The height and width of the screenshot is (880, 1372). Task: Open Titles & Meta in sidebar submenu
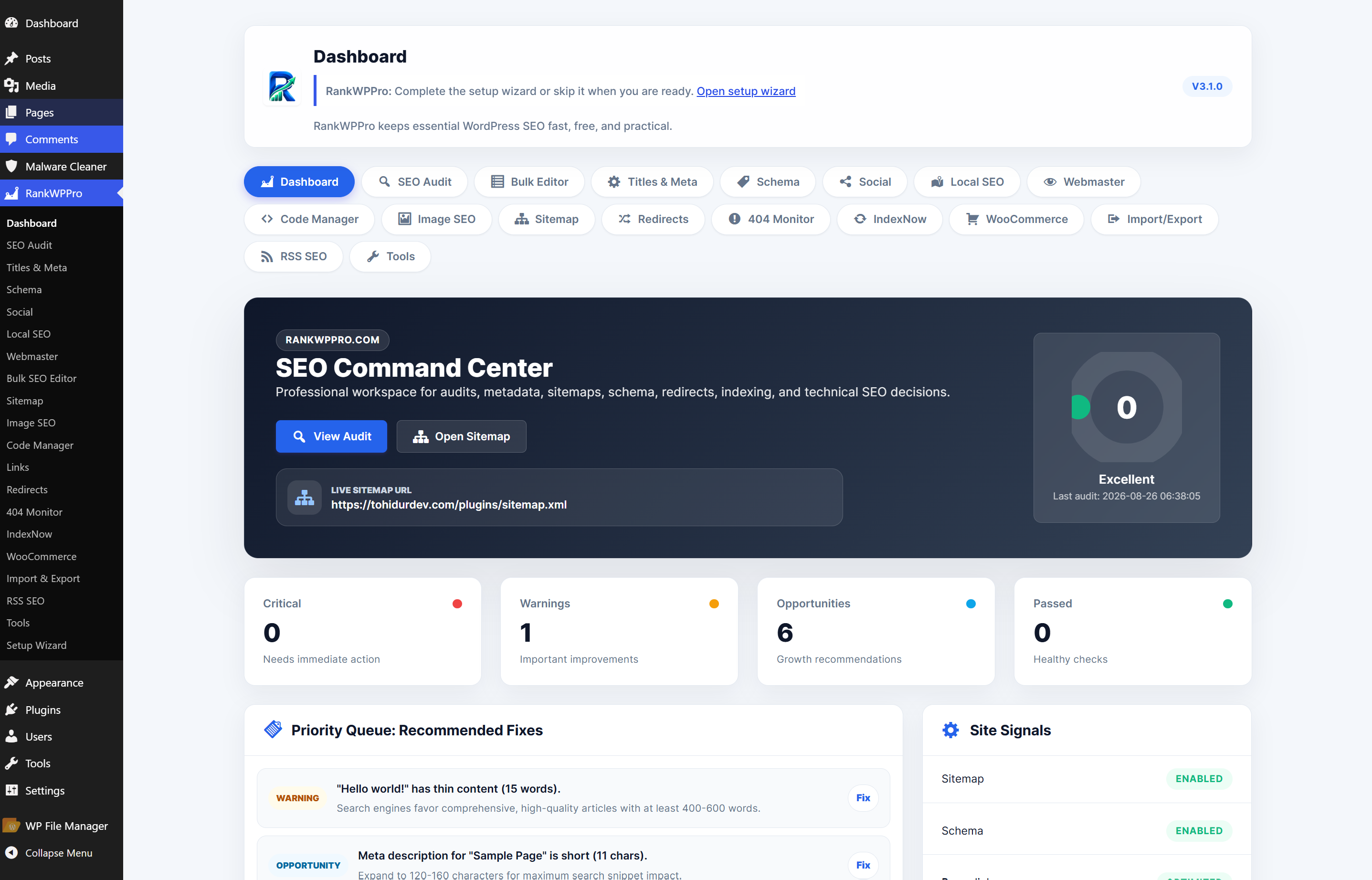pyautogui.click(x=37, y=267)
